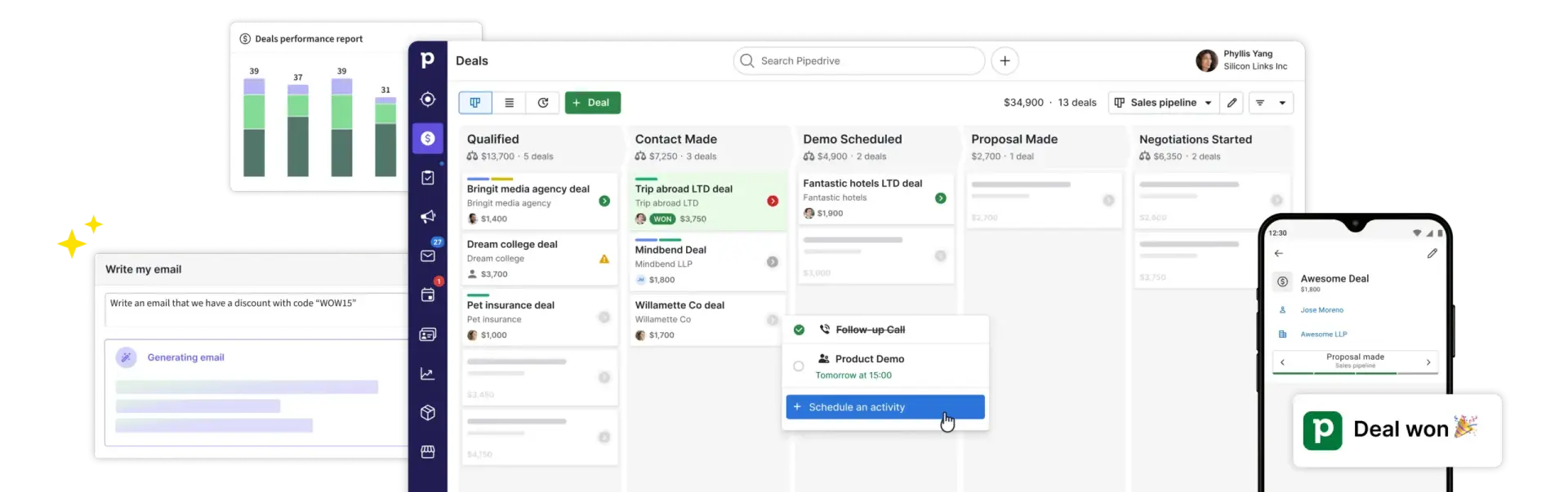Open Willamette Co deal card

coord(707,319)
